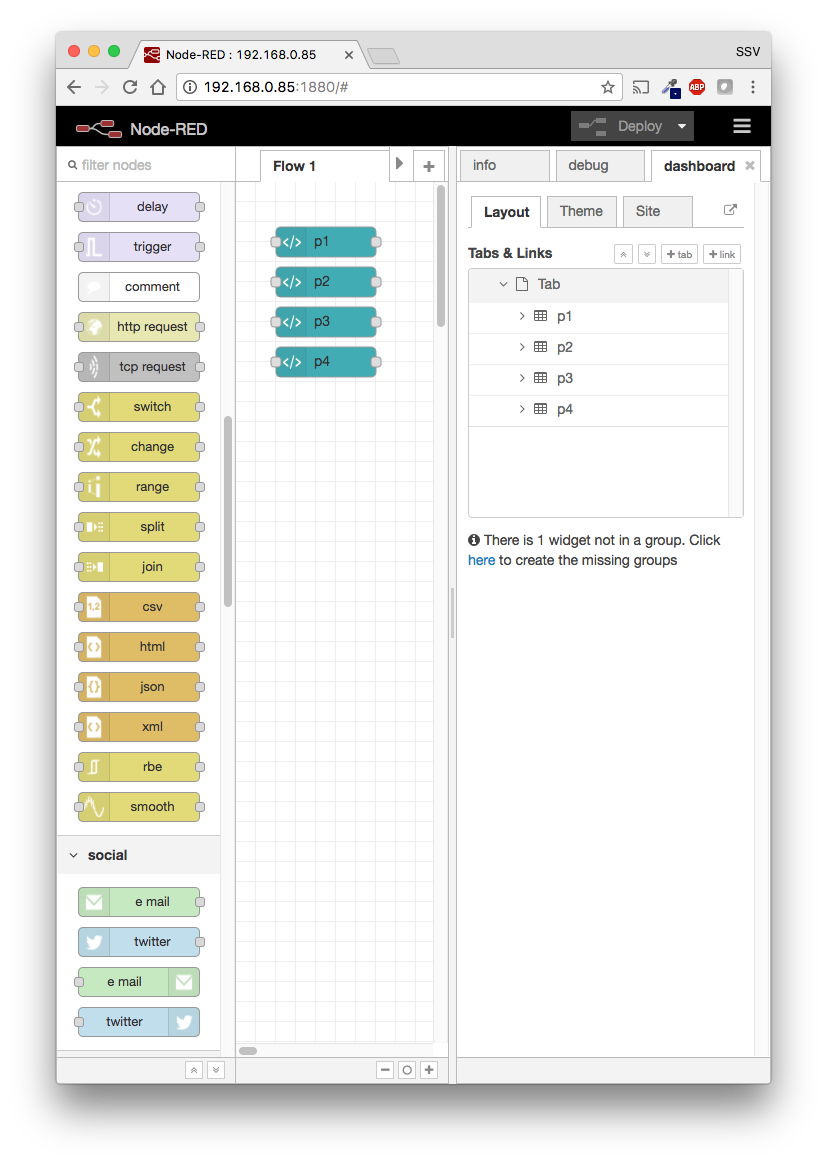Viewport: 827px width, 1164px height.
Task: Click the right arrow beside Flow 1 tab
Action: point(399,161)
